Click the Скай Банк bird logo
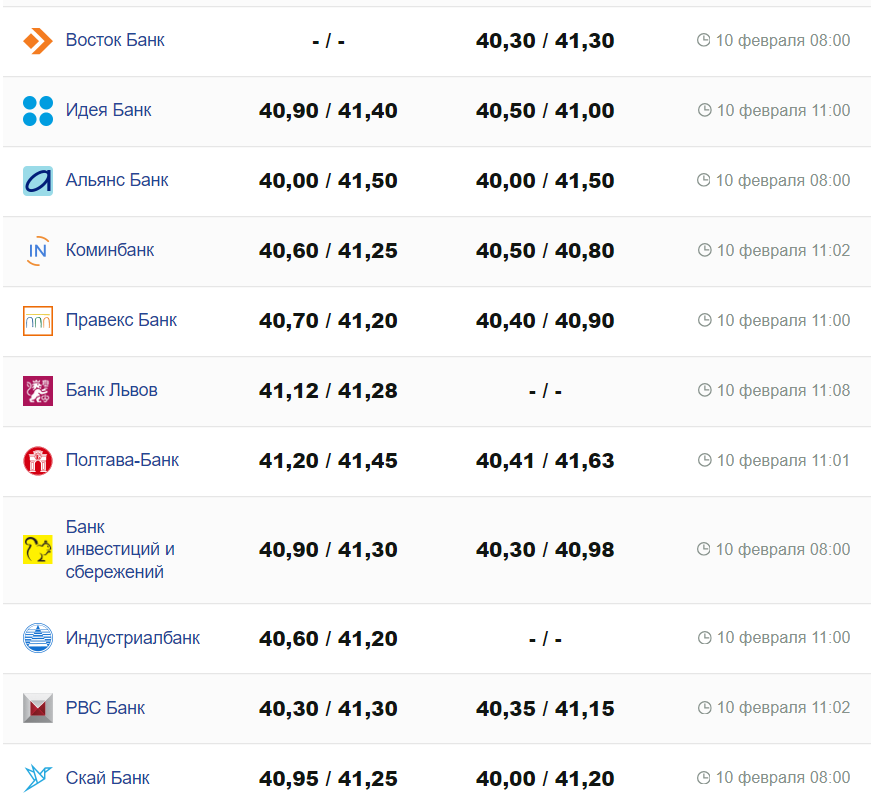The height and width of the screenshot is (812, 891). (37, 778)
